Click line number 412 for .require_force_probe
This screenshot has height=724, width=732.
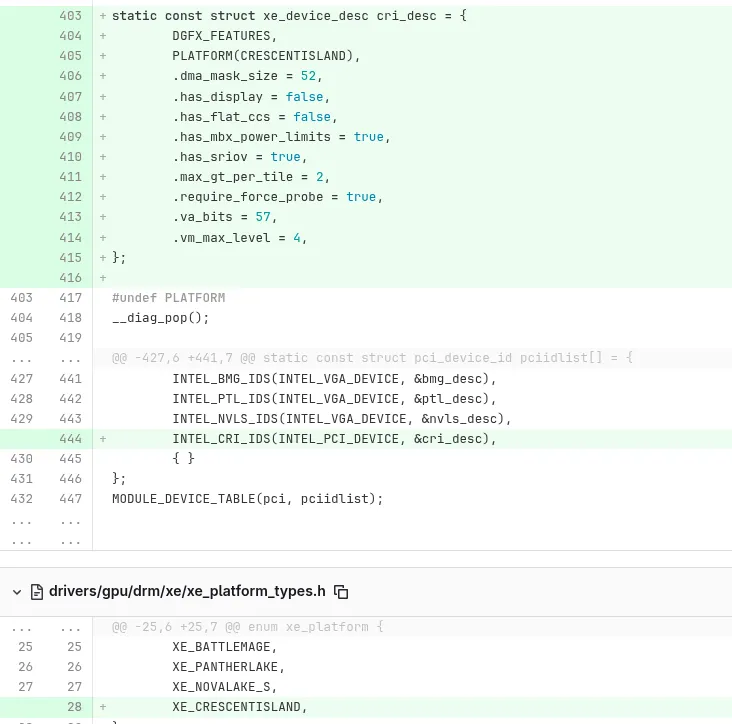point(70,197)
